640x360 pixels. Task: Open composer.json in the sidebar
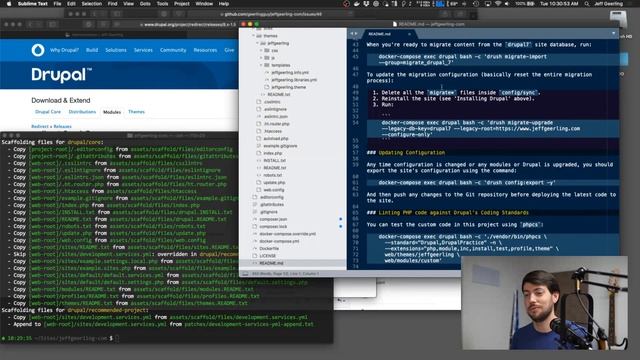273,220
